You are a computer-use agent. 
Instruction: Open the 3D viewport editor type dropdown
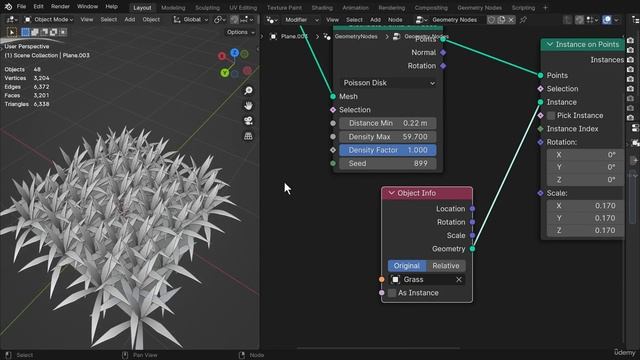[11, 19]
